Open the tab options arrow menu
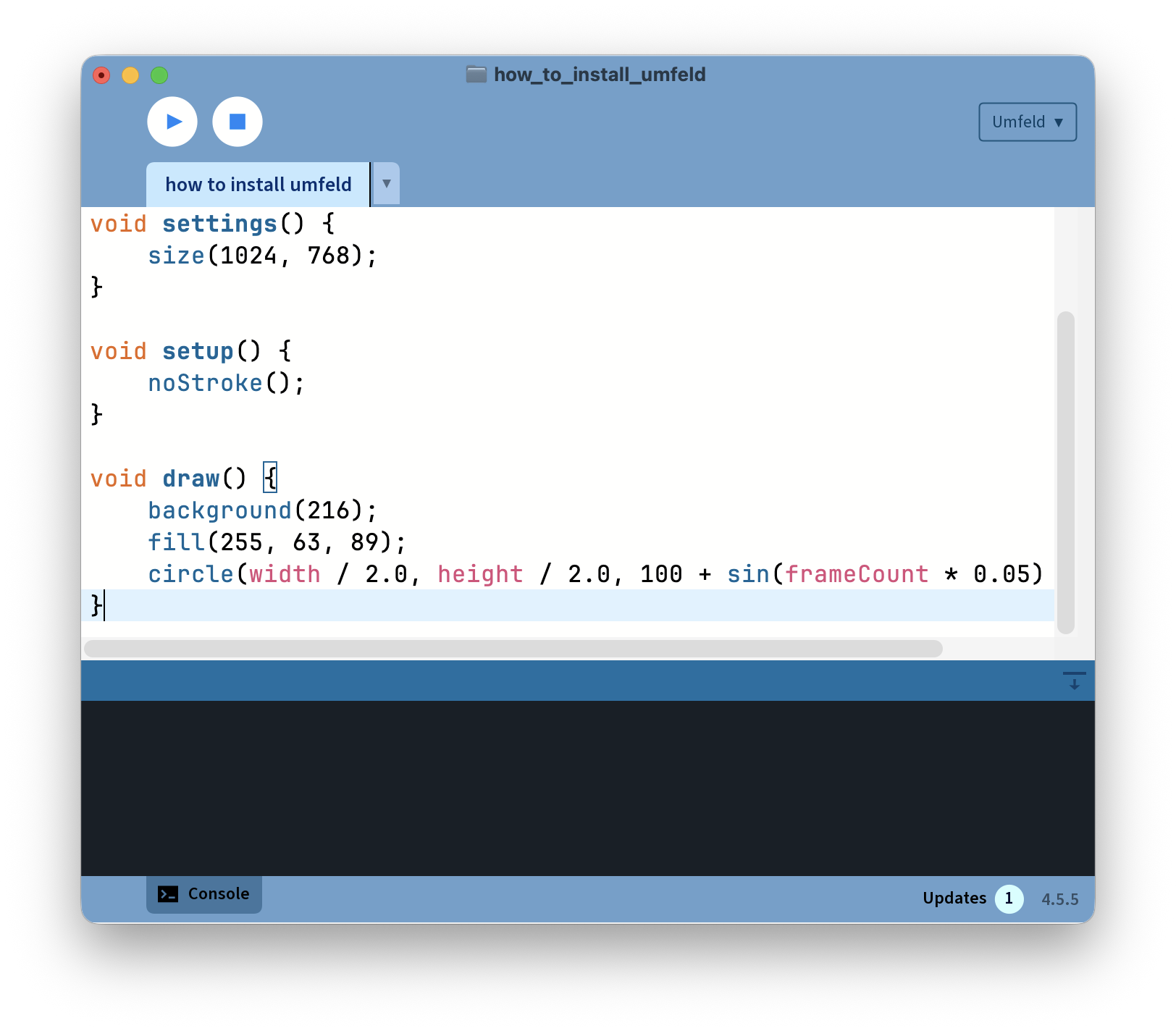This screenshot has width=1176, height=1031. coord(387,184)
